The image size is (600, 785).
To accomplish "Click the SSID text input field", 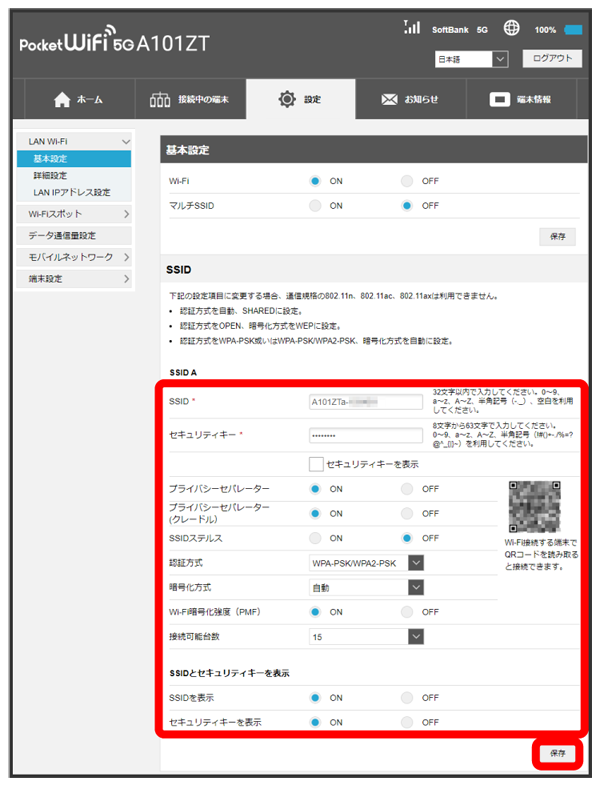I will pyautogui.click(x=366, y=402).
